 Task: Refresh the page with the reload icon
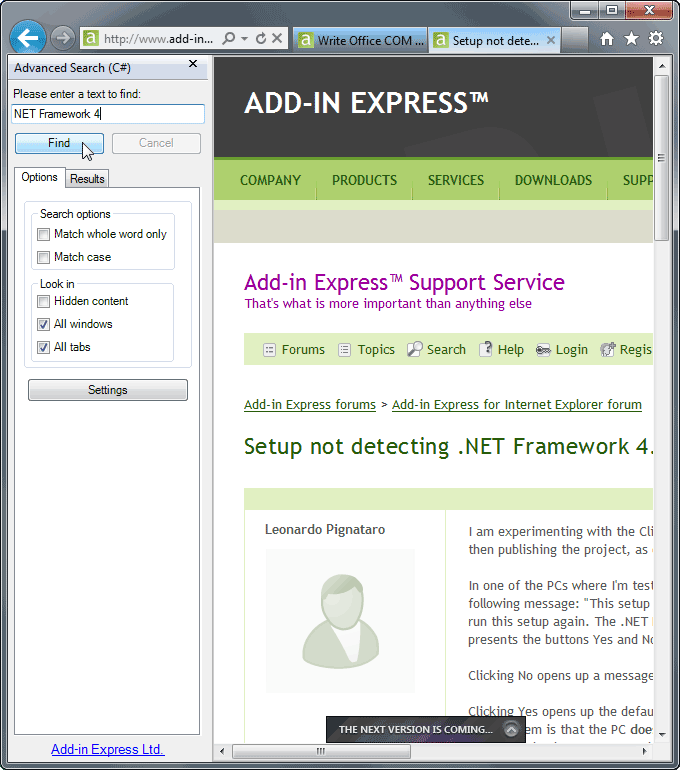coord(261,38)
